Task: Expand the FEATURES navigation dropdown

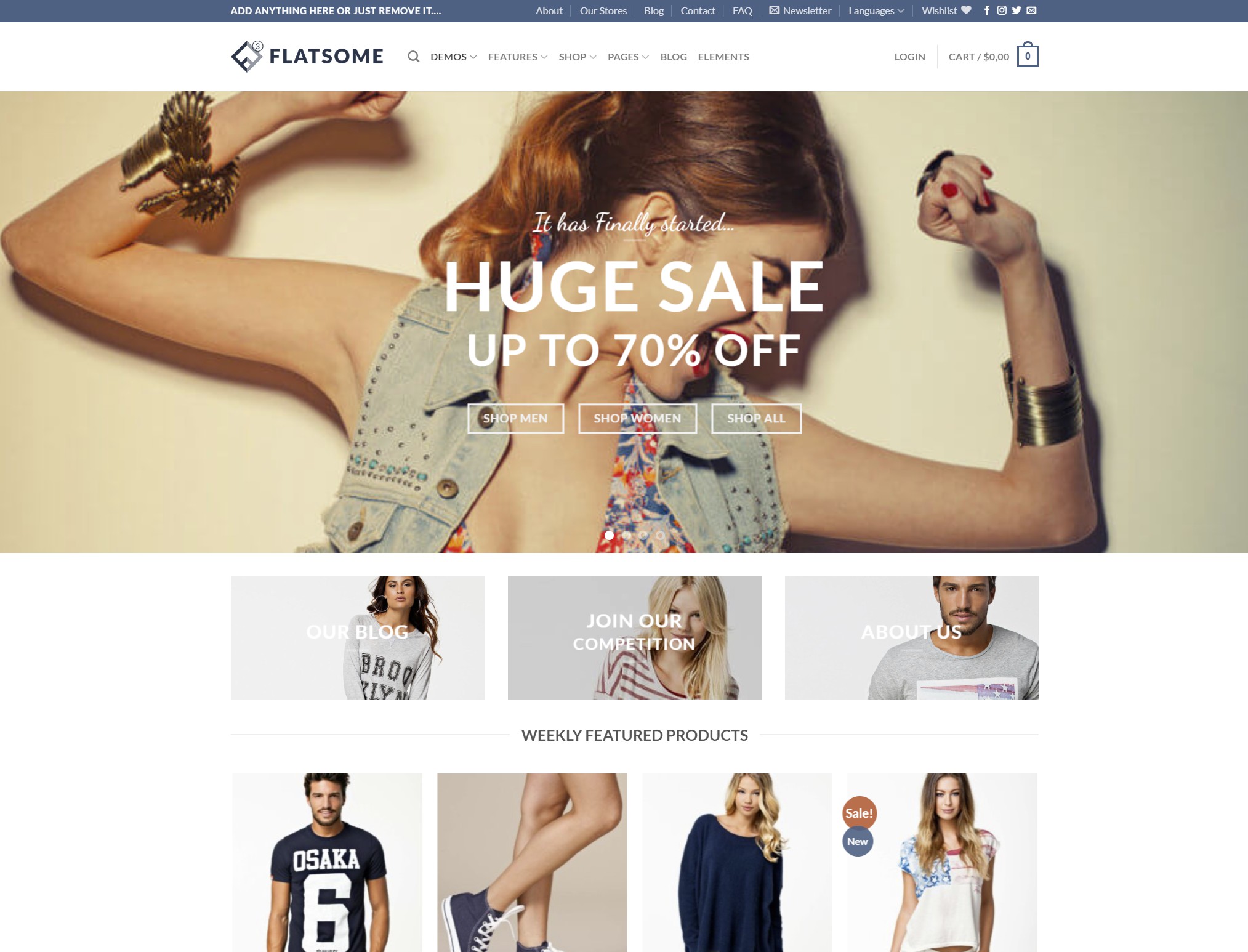Action: 516,56
